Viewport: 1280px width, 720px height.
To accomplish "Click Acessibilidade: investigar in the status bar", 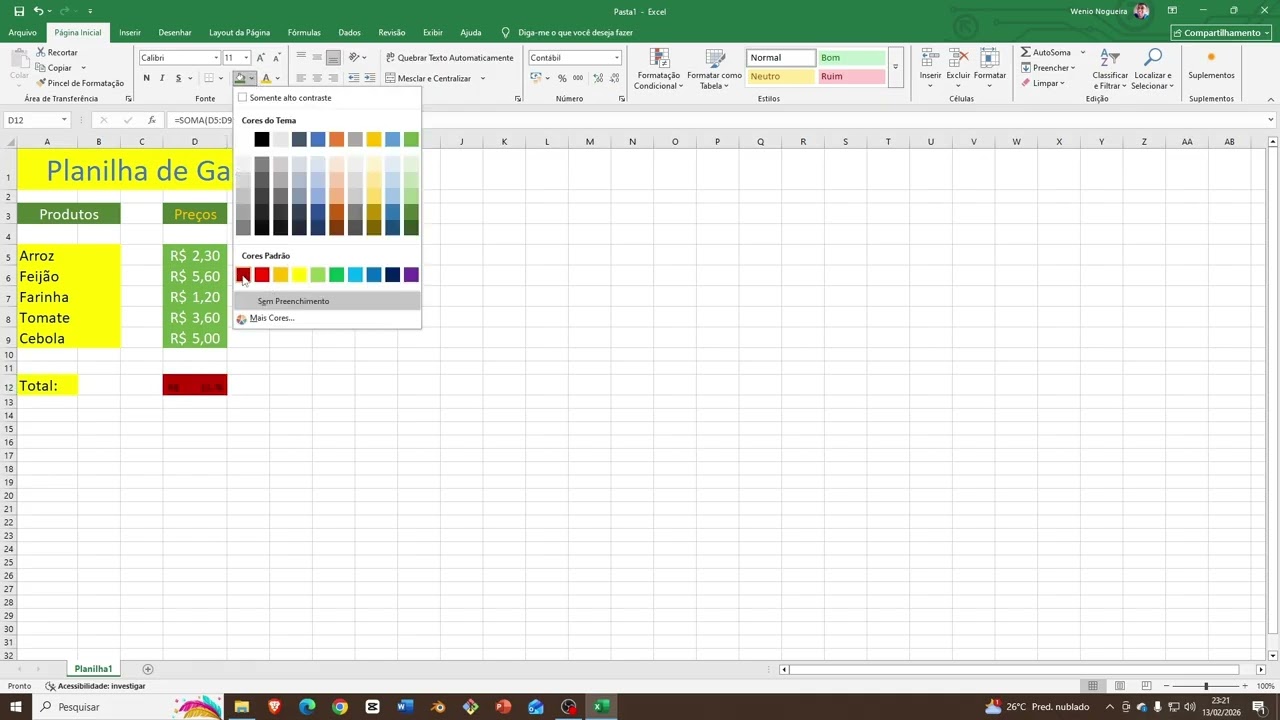I will point(95,686).
